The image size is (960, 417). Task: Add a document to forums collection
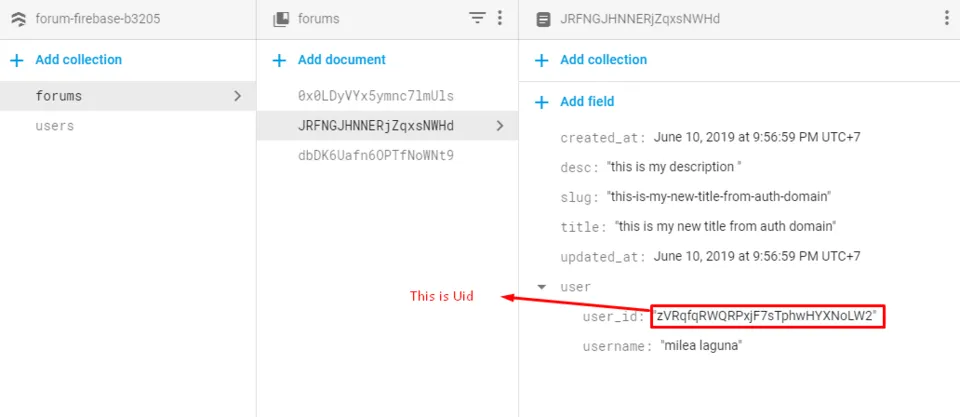[342, 59]
